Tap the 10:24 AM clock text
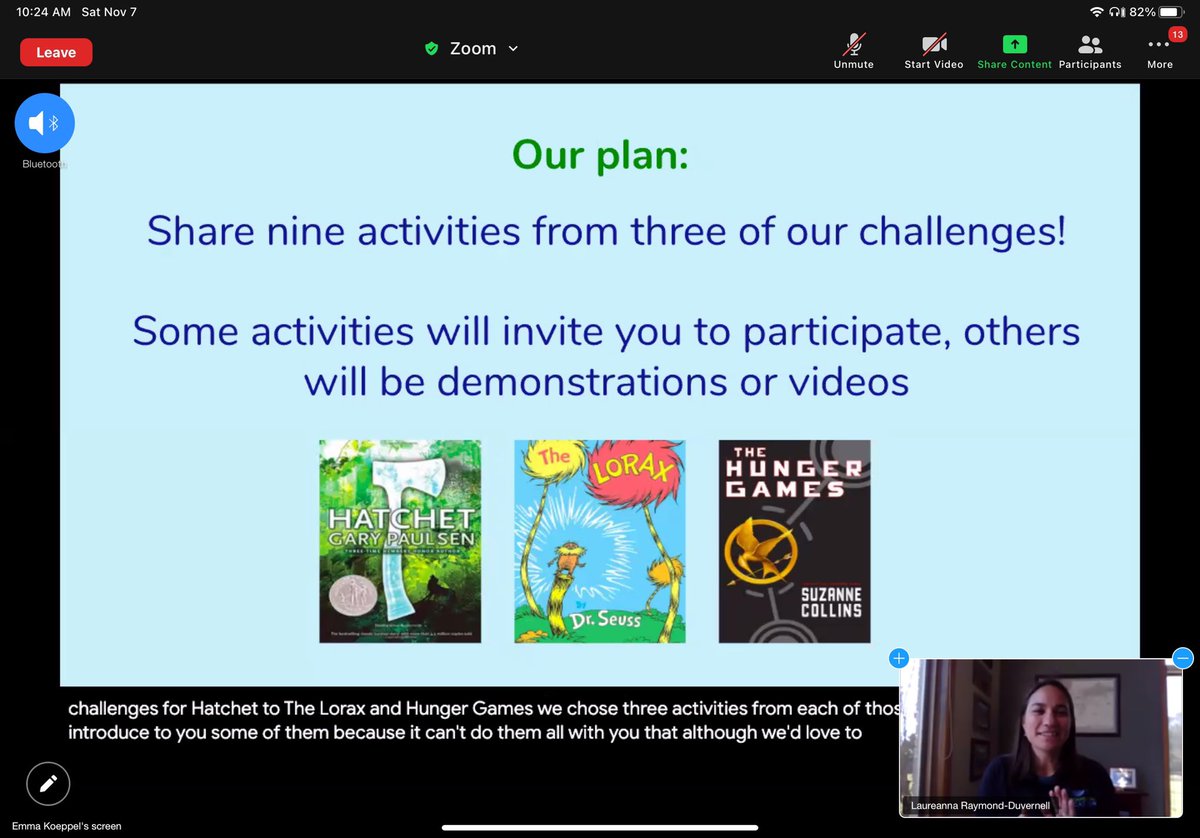Image resolution: width=1200 pixels, height=838 pixels. pos(43,12)
